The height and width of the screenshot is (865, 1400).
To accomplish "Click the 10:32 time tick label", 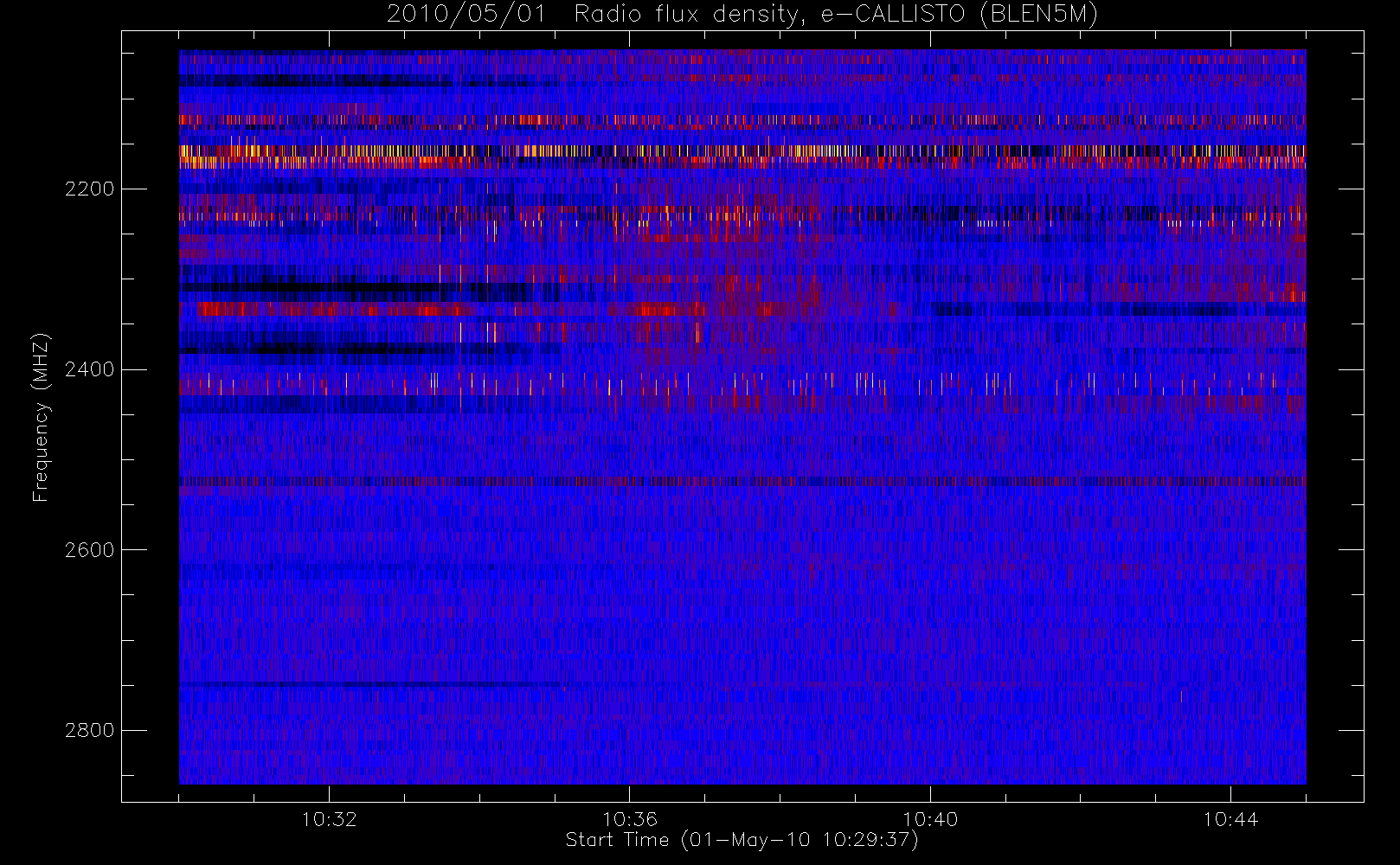I will click(x=329, y=819).
